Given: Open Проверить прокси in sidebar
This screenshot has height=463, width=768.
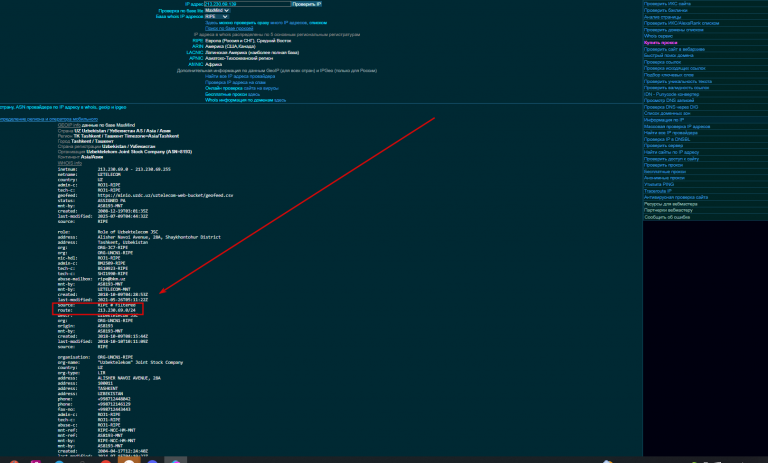Looking at the screenshot, I should [663, 165].
